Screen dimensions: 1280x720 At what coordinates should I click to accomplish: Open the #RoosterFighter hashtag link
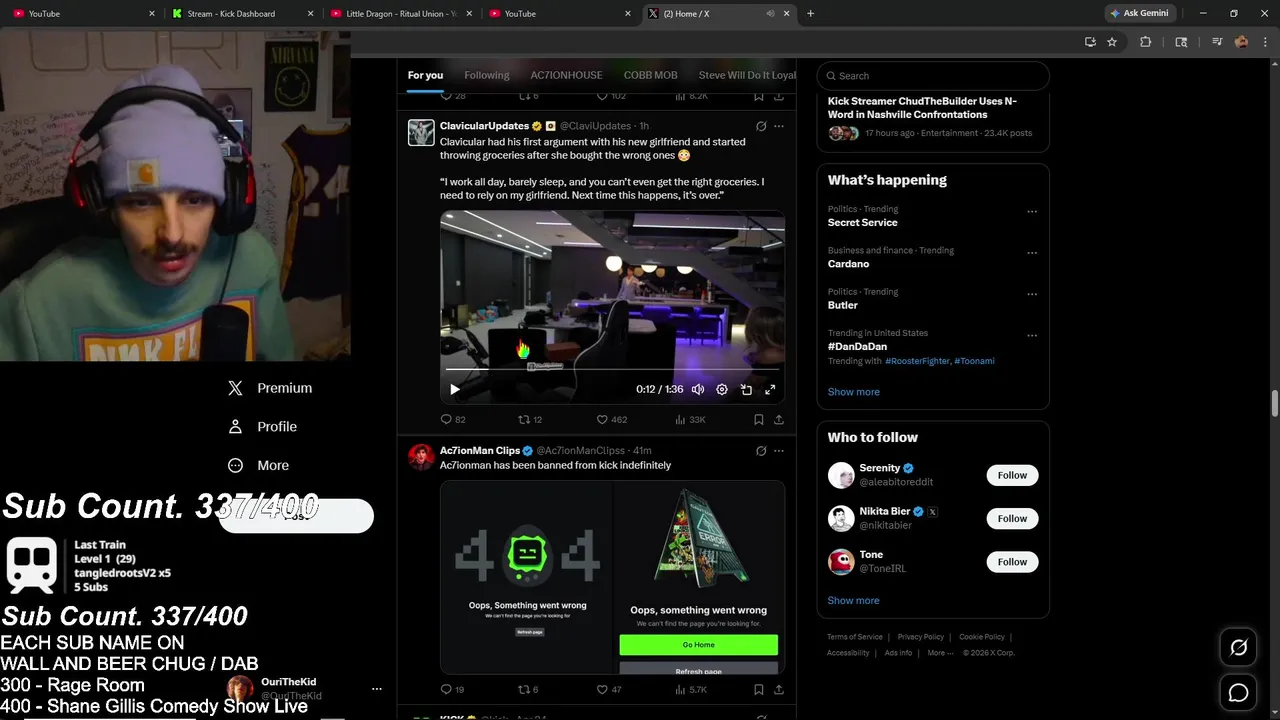pos(917,361)
